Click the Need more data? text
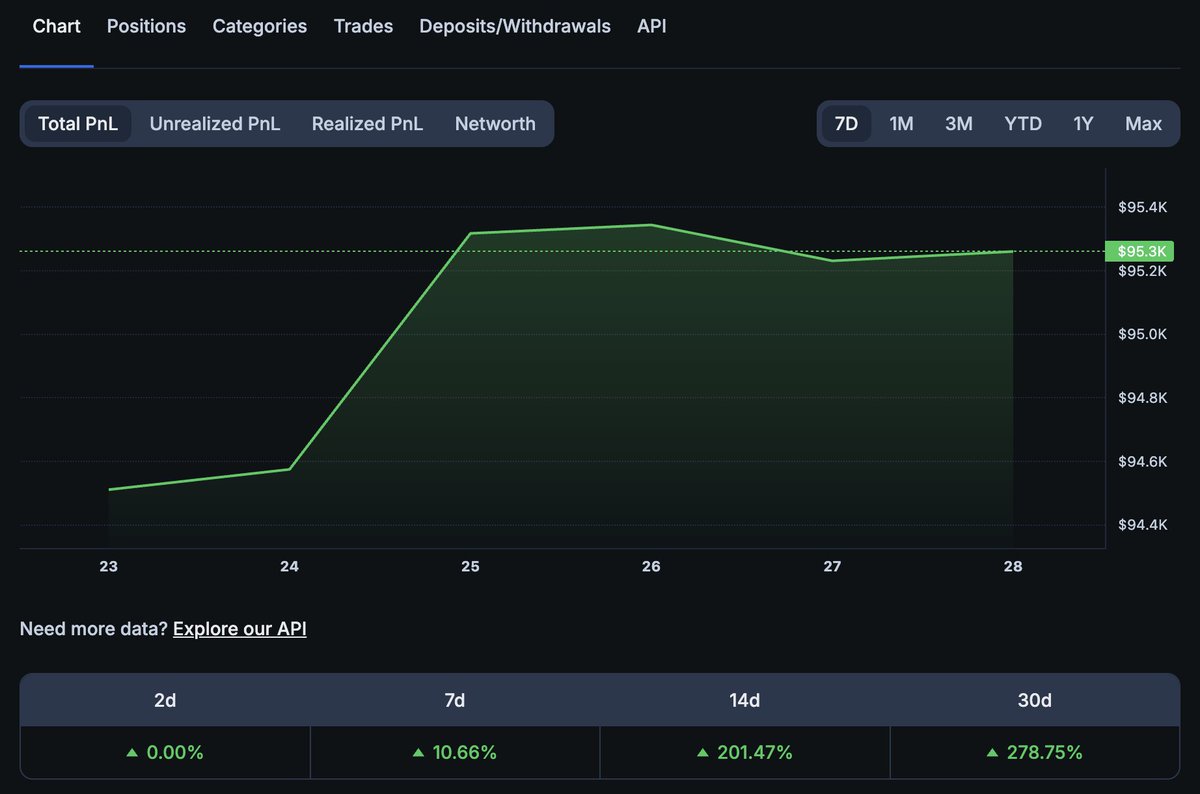 click(93, 629)
